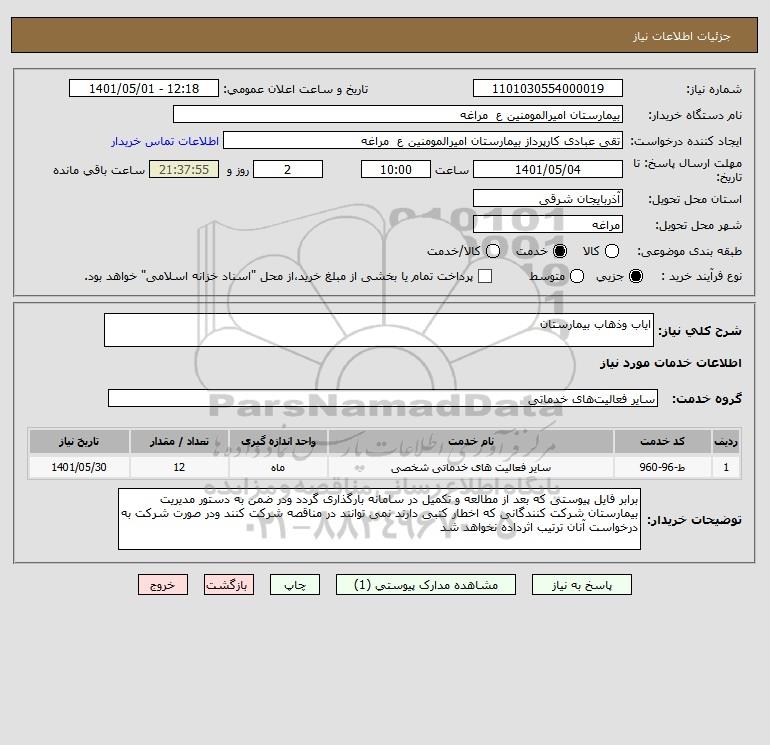The image size is (770, 745).
Task: Open buyer contact information link
Action: click(x=165, y=141)
